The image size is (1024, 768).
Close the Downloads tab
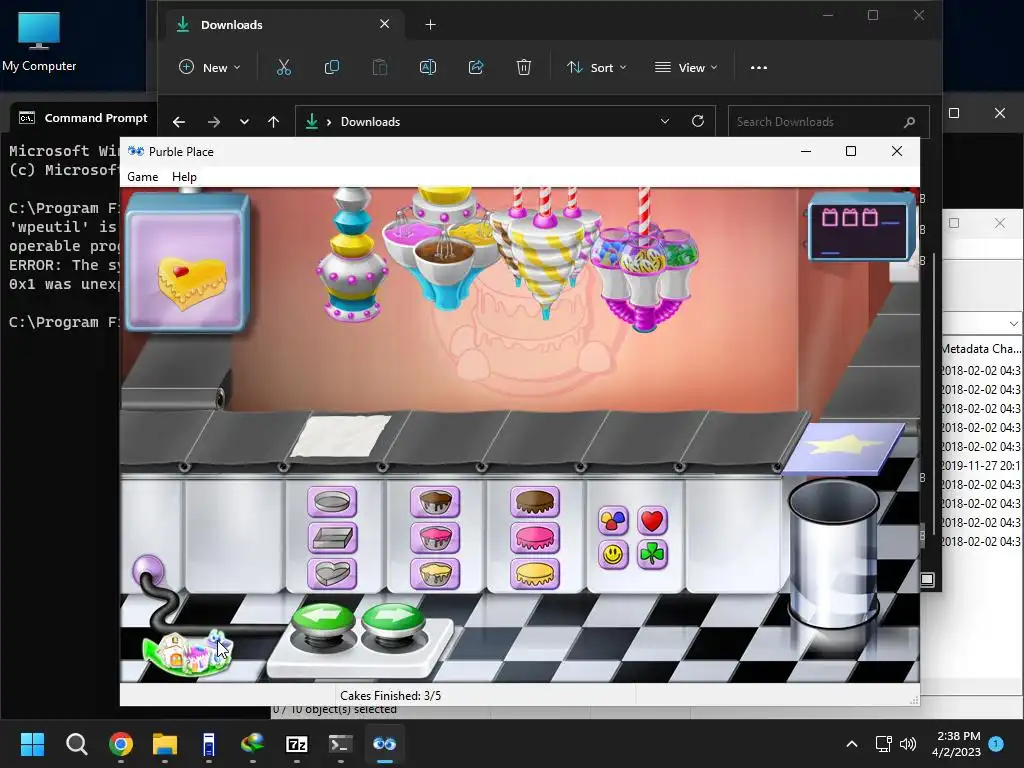click(x=385, y=24)
